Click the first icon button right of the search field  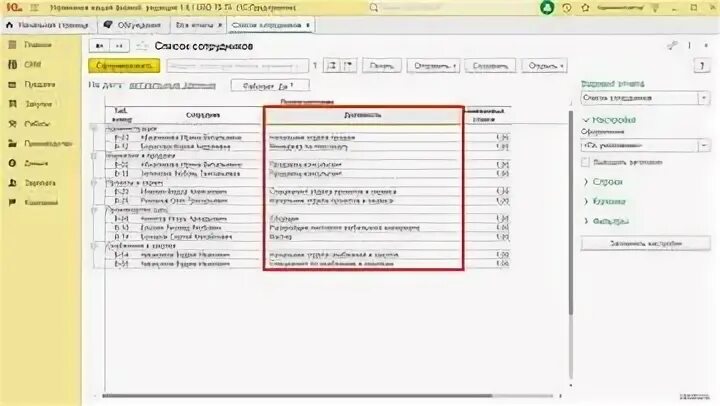point(332,66)
